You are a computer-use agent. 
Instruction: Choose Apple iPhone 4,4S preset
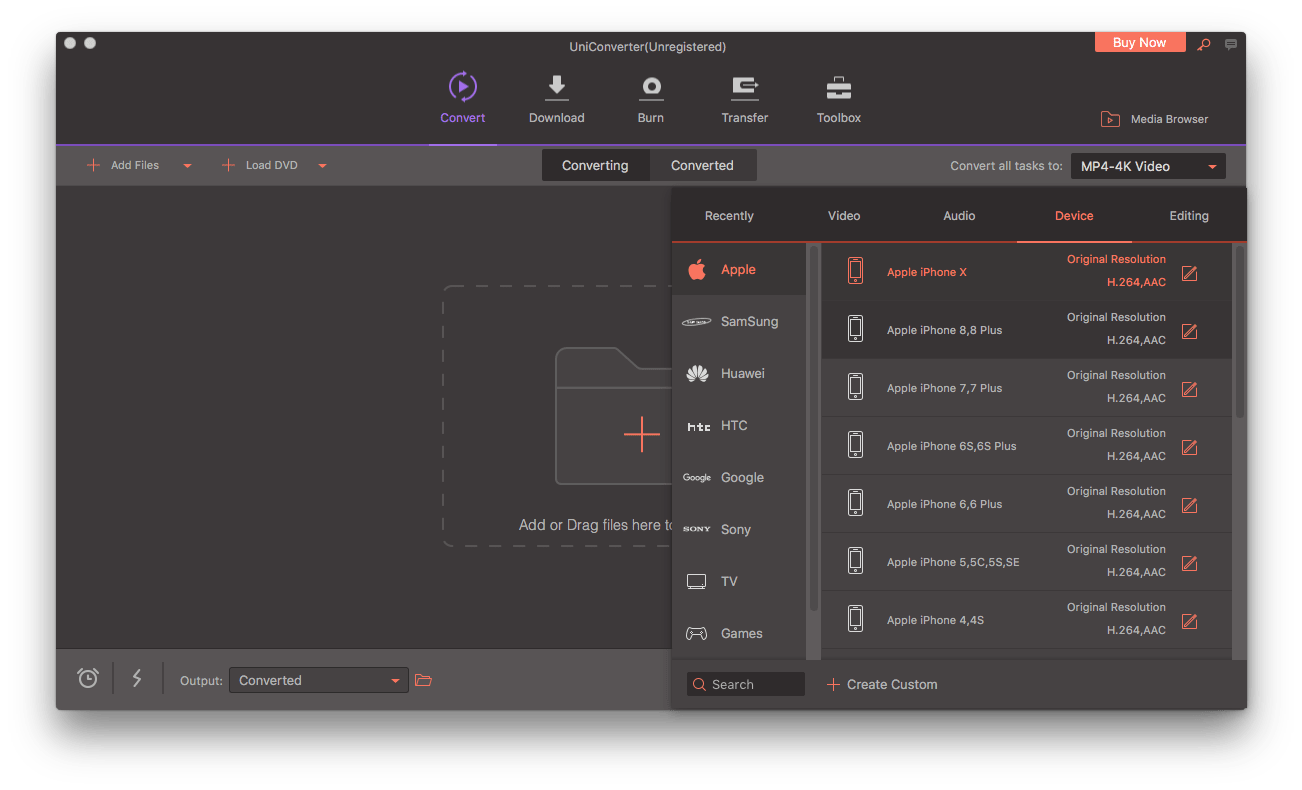click(1027, 620)
